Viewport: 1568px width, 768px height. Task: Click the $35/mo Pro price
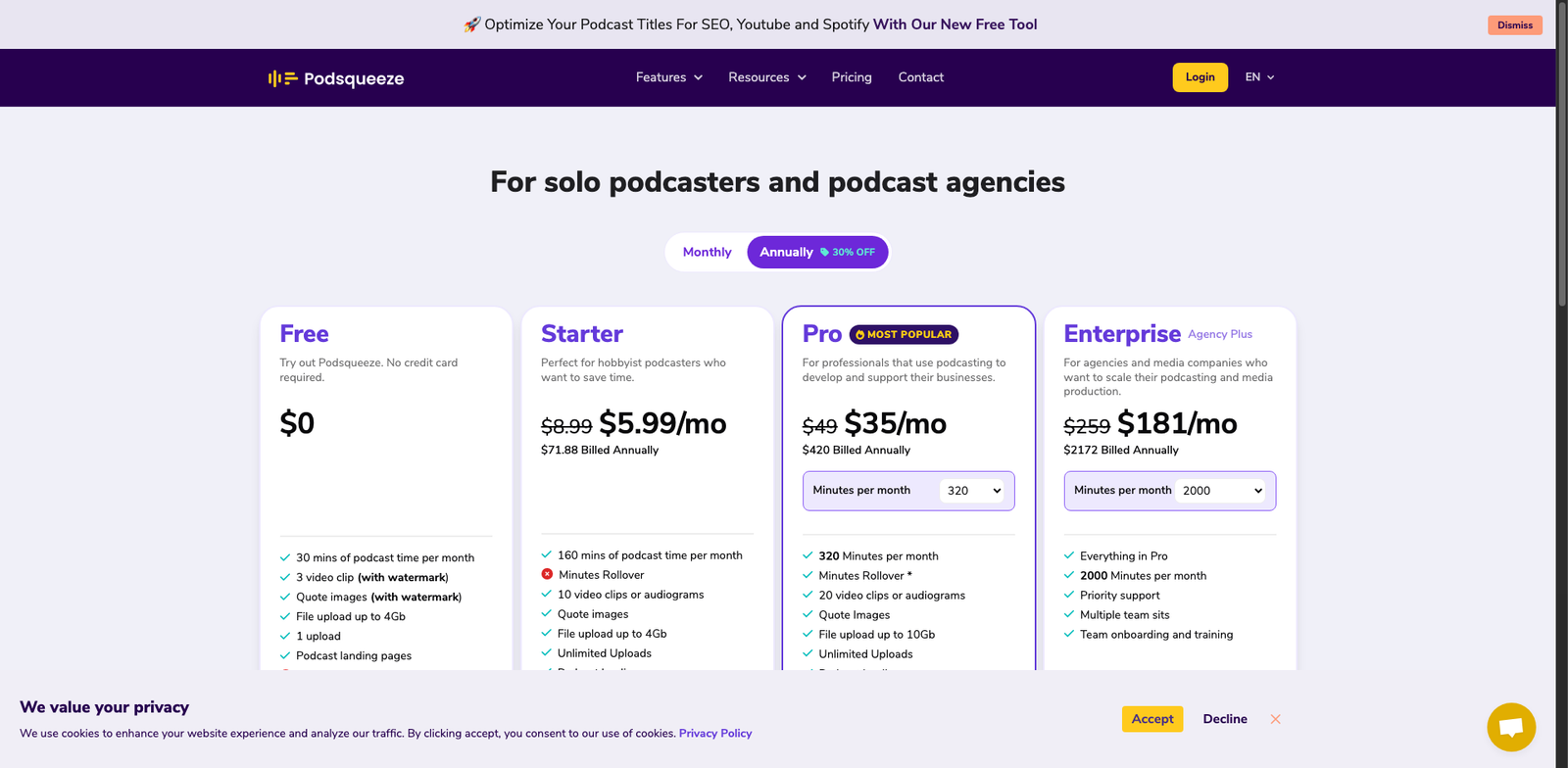895,423
